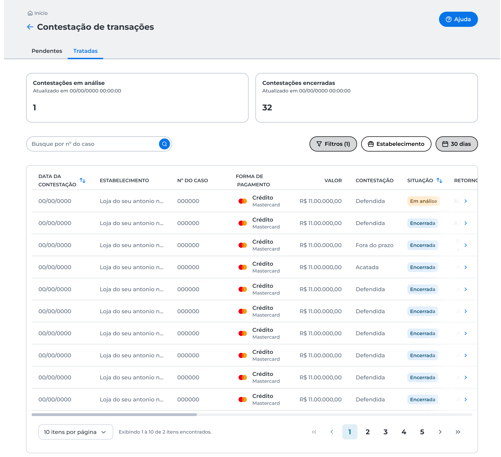This screenshot has width=501, height=457.
Task: Open the Estabelecimento filter button
Action: pos(396,144)
